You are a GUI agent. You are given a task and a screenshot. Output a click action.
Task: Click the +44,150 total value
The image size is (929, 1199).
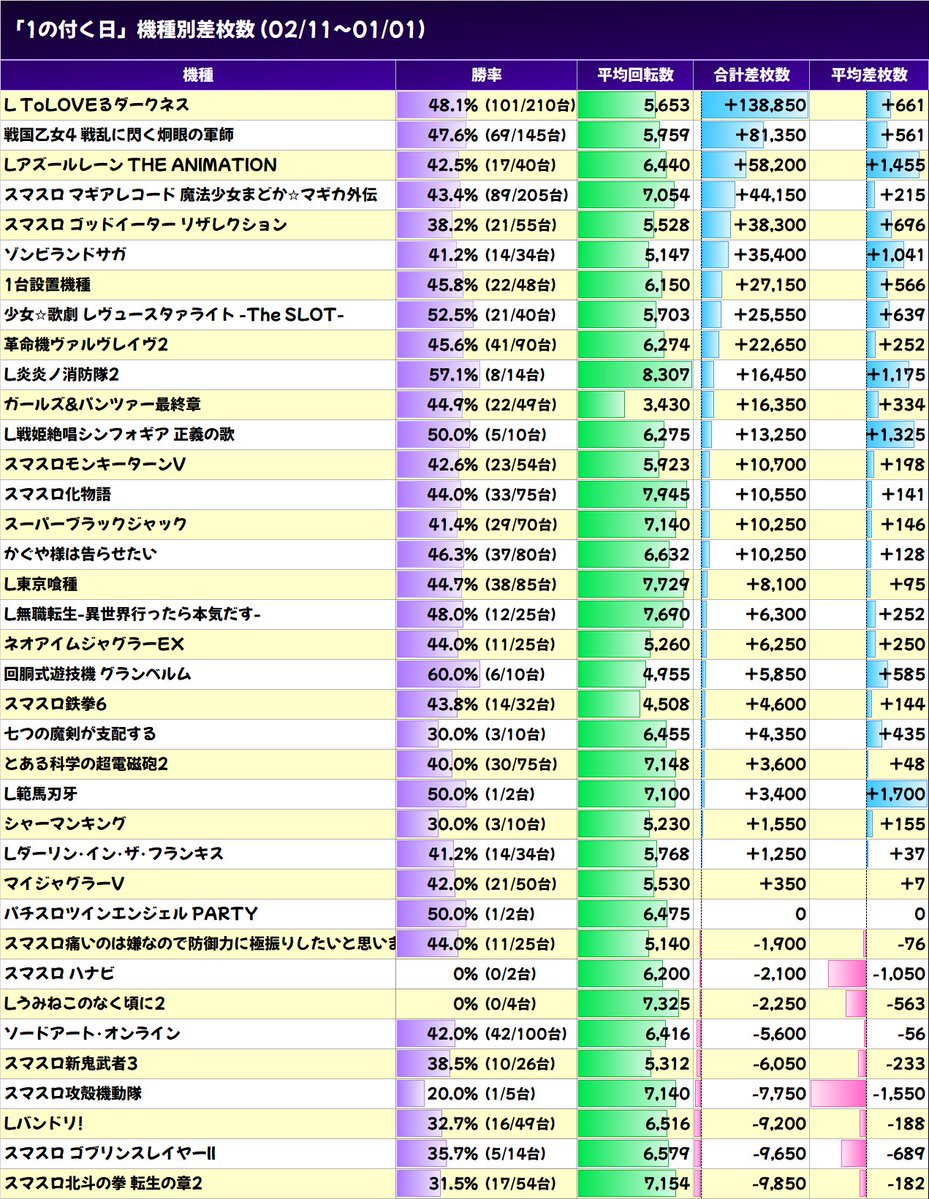tap(771, 195)
